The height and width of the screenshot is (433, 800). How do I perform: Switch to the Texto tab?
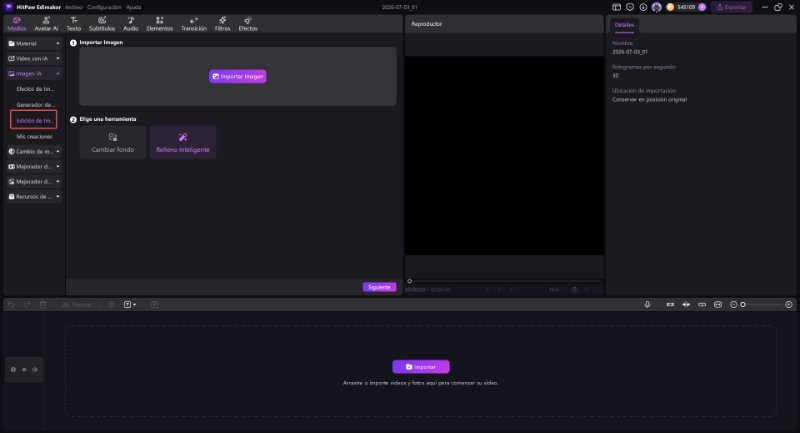click(x=74, y=24)
